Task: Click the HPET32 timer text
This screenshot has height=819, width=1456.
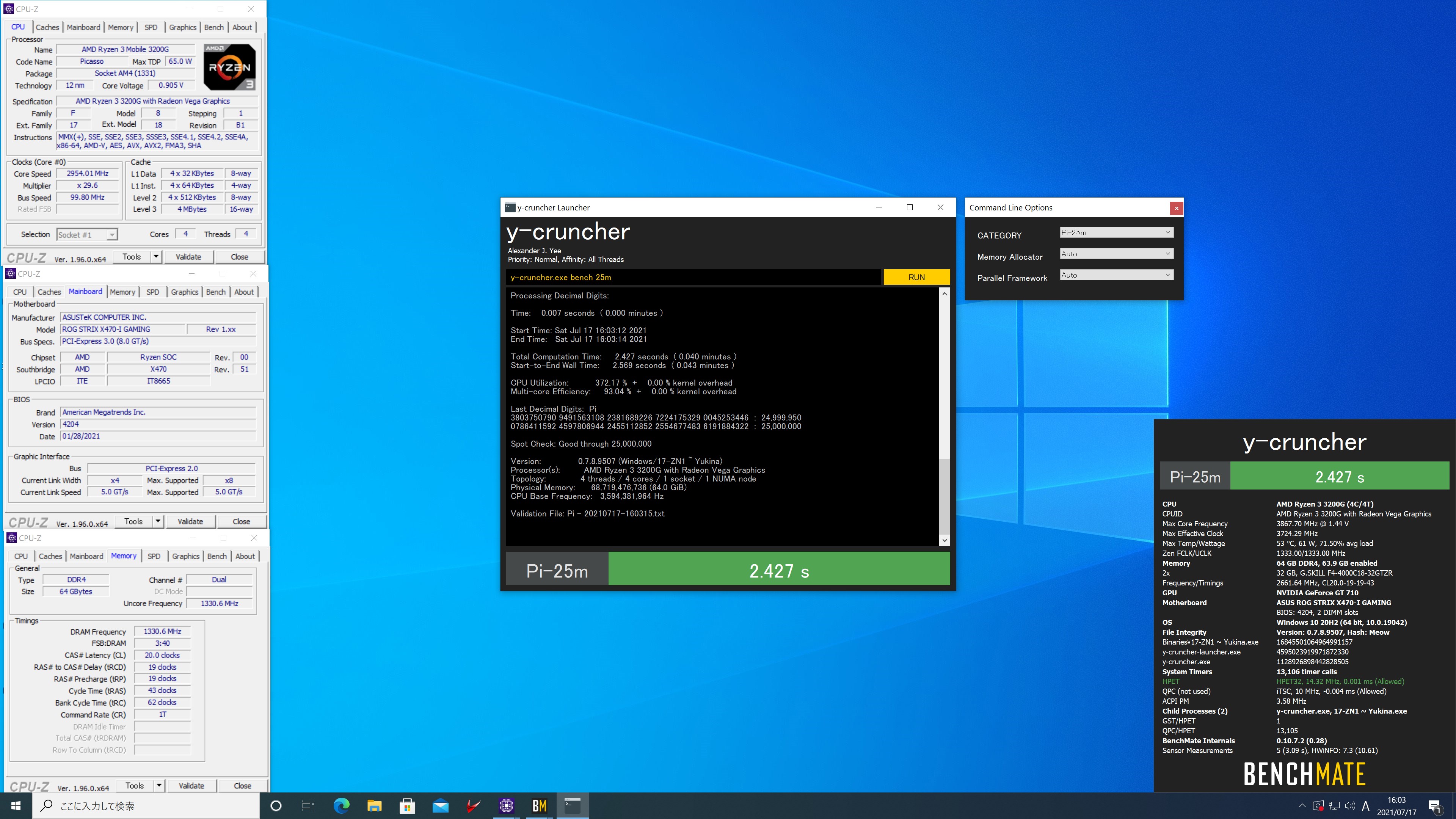Action: [x=1340, y=682]
